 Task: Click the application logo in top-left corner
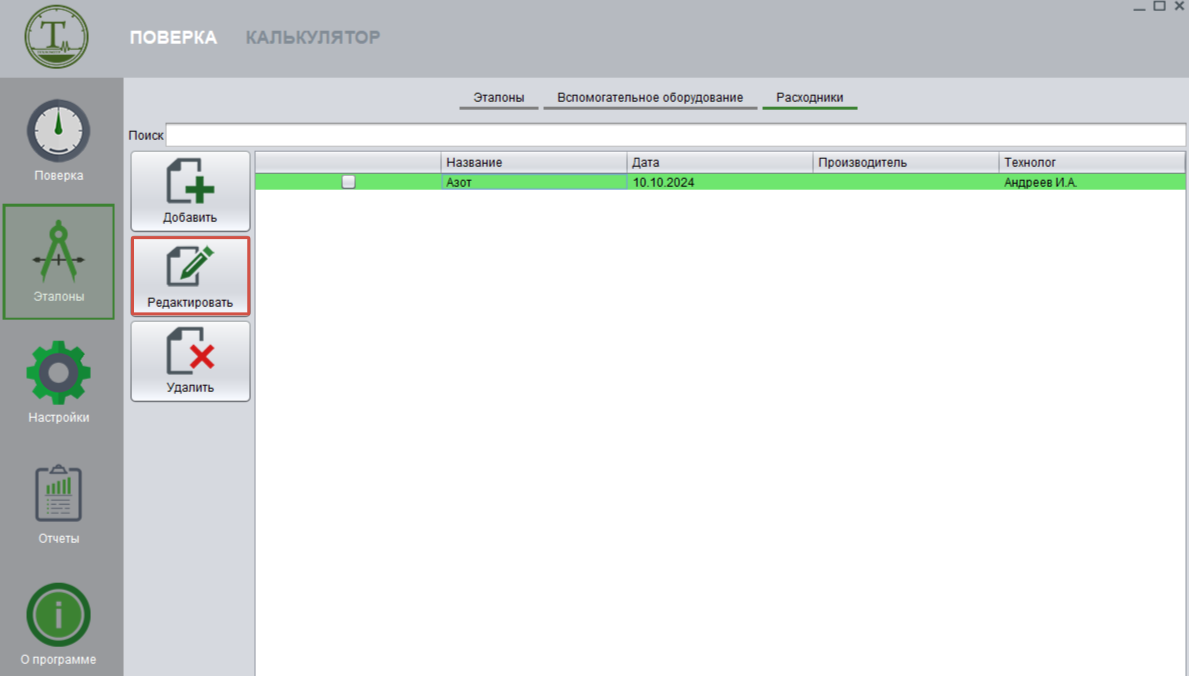point(57,37)
